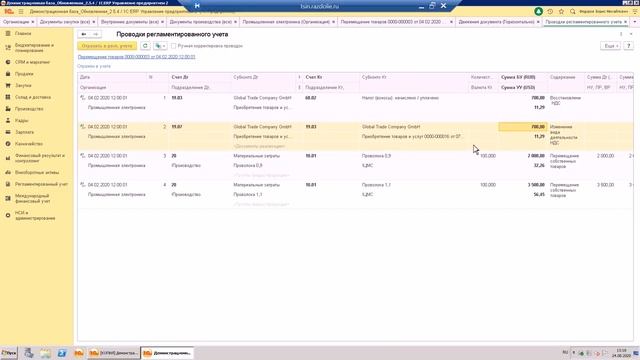
Task: Click Восстановление НДС description cell
Action: (565, 100)
